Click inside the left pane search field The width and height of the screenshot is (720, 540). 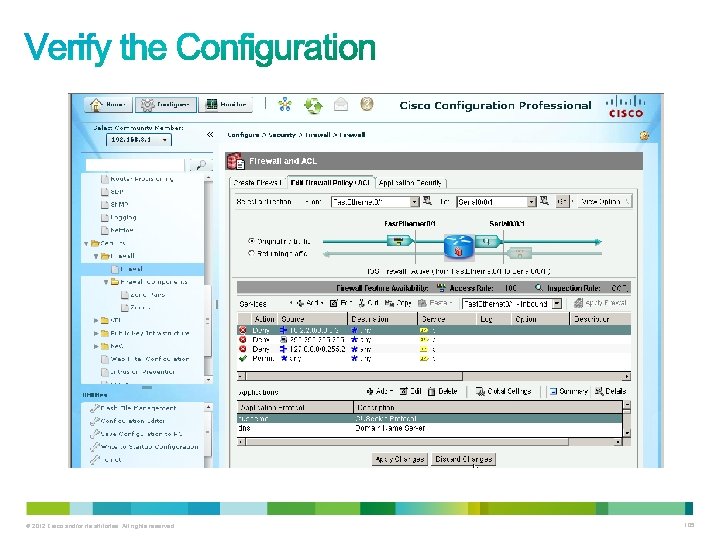(x=135, y=165)
